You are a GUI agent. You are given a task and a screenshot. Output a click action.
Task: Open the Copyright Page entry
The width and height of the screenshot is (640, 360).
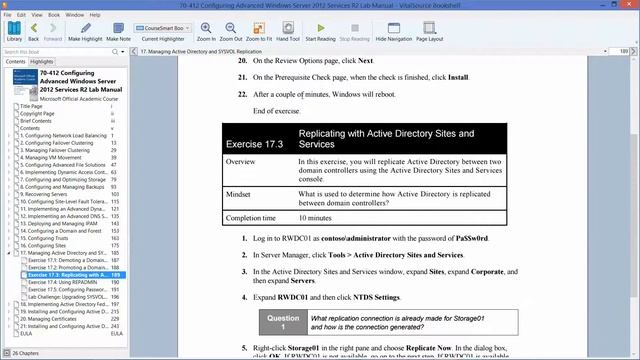[37, 113]
